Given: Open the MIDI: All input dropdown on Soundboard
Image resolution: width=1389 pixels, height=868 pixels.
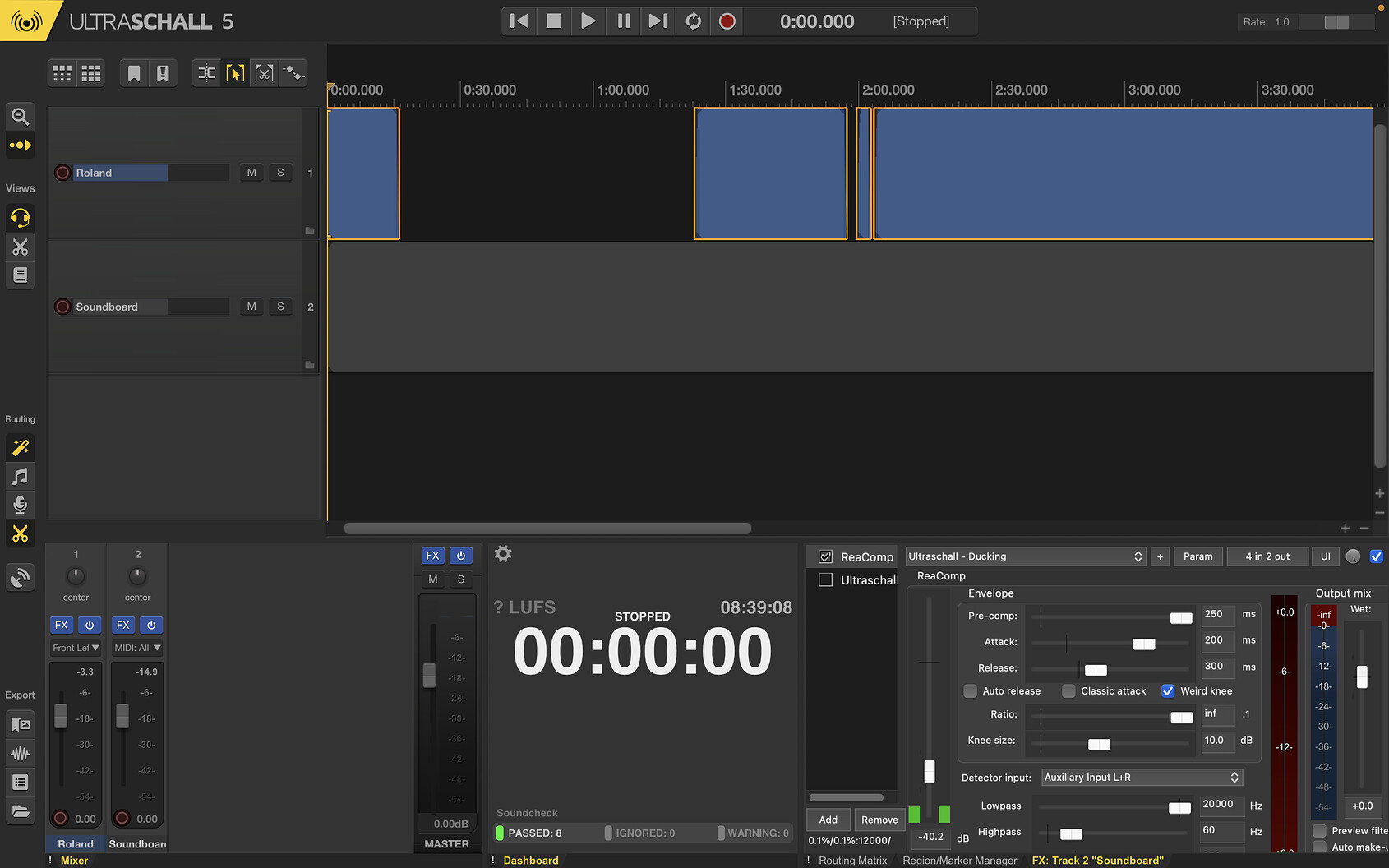Looking at the screenshot, I should point(137,648).
